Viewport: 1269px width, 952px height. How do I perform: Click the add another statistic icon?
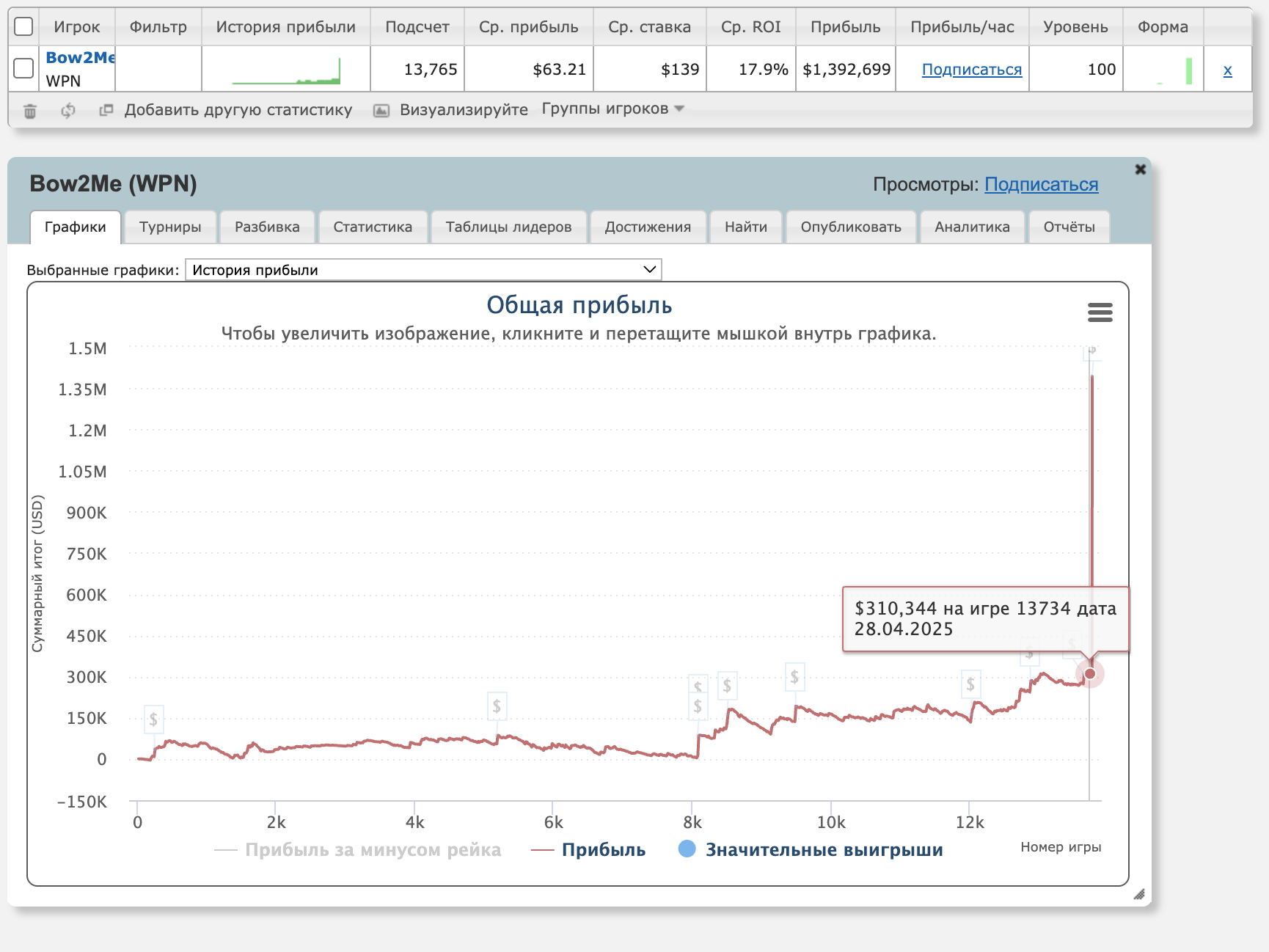[x=106, y=110]
